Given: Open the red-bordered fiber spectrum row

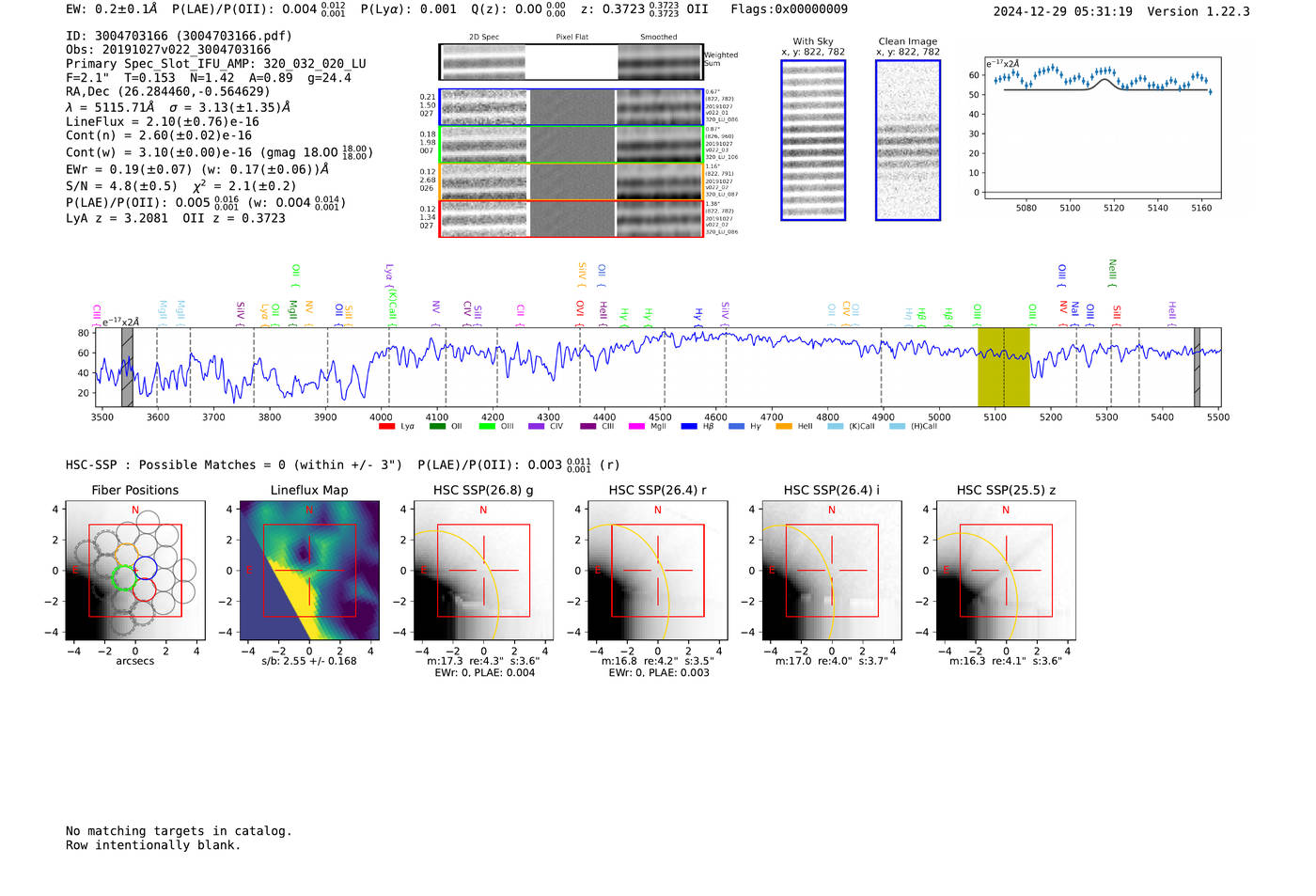Looking at the screenshot, I should click(x=571, y=218).
